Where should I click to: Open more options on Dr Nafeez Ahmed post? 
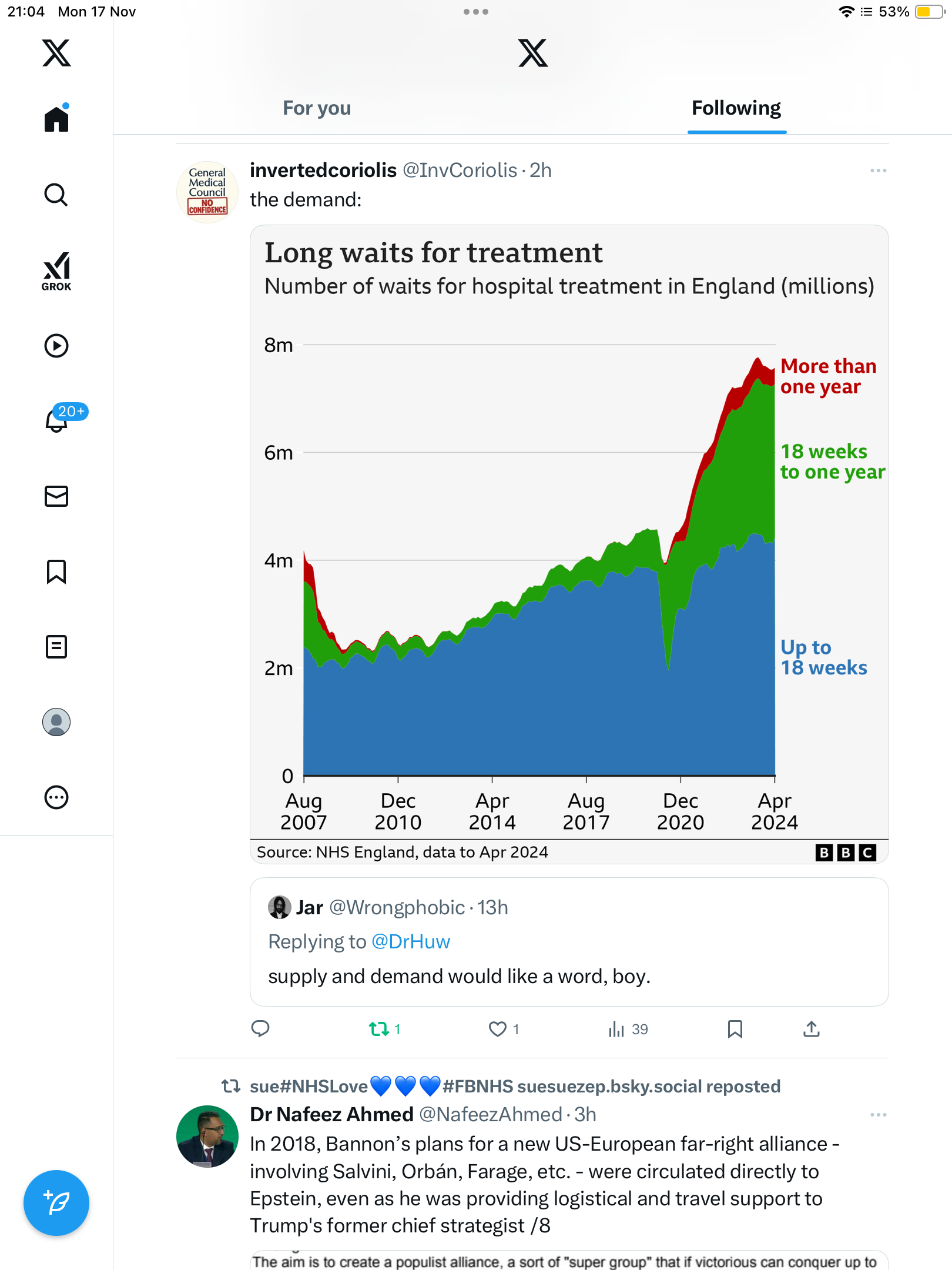[878, 1115]
